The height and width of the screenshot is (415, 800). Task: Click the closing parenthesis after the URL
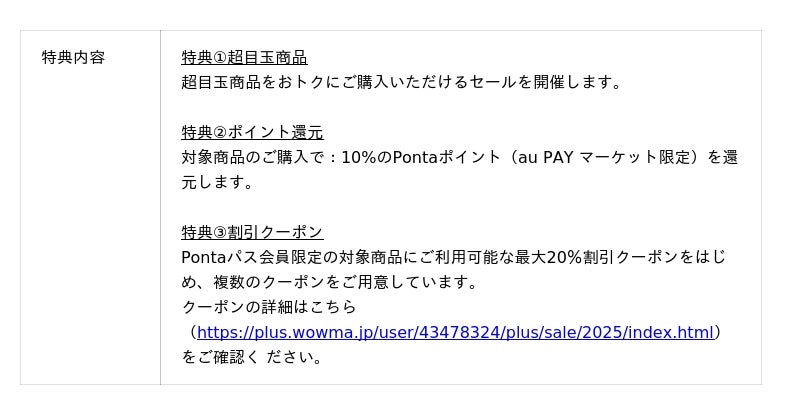click(719, 332)
